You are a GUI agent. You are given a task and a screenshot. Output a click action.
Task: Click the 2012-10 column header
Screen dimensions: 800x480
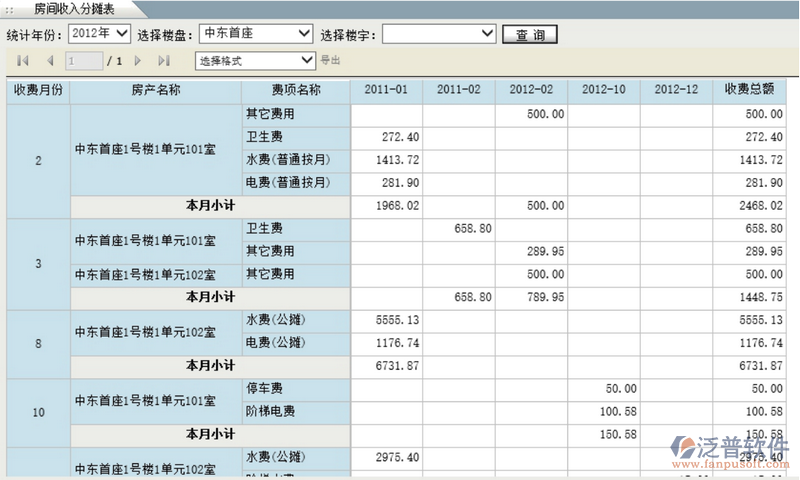pyautogui.click(x=604, y=90)
